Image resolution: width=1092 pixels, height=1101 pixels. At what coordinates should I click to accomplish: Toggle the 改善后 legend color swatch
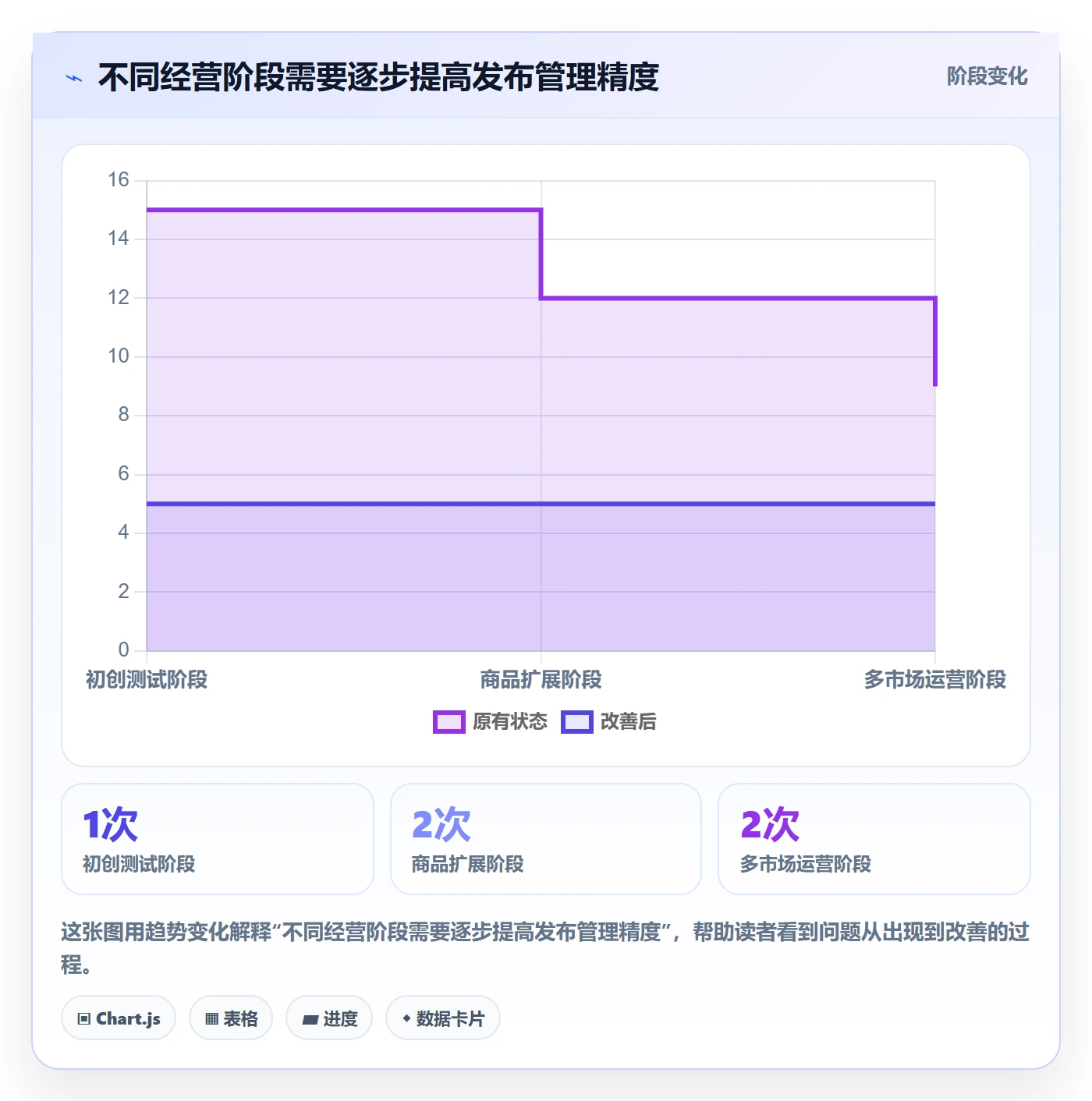point(576,722)
